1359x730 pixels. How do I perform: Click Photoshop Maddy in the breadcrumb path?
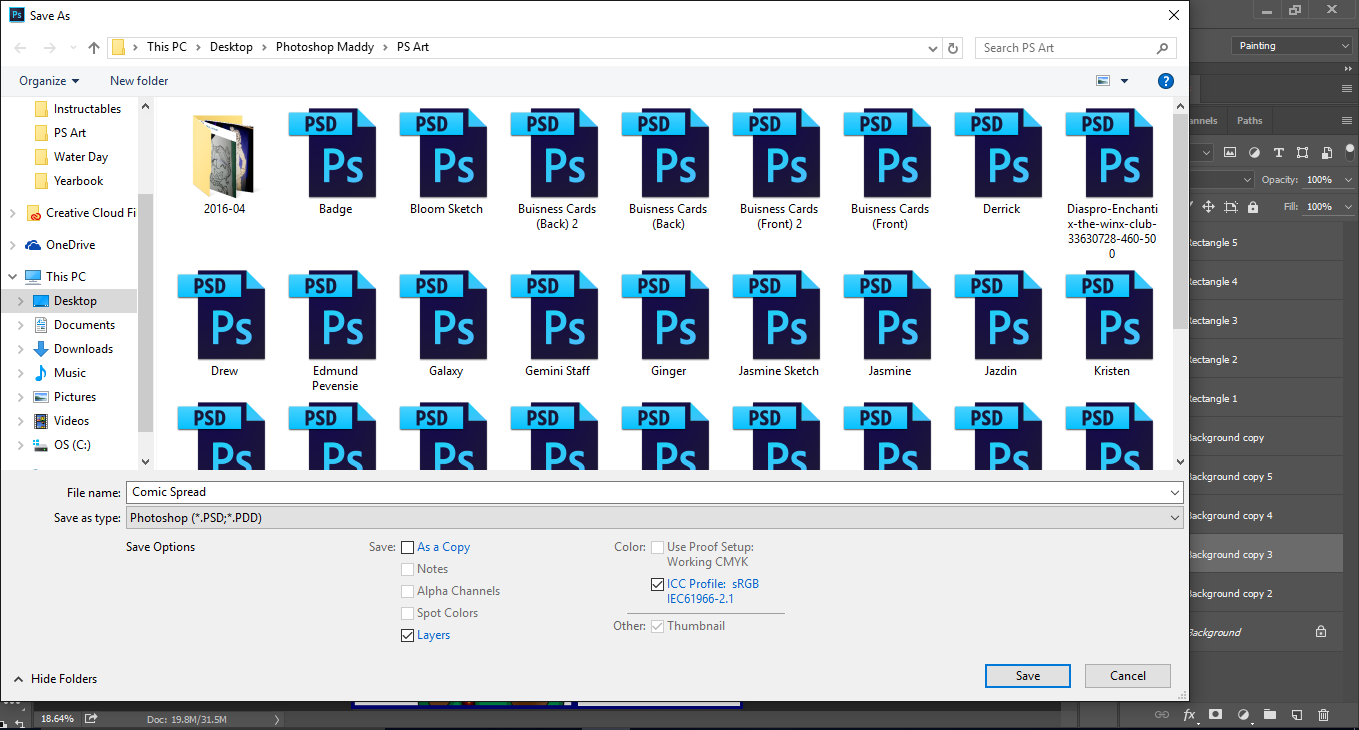[x=323, y=47]
